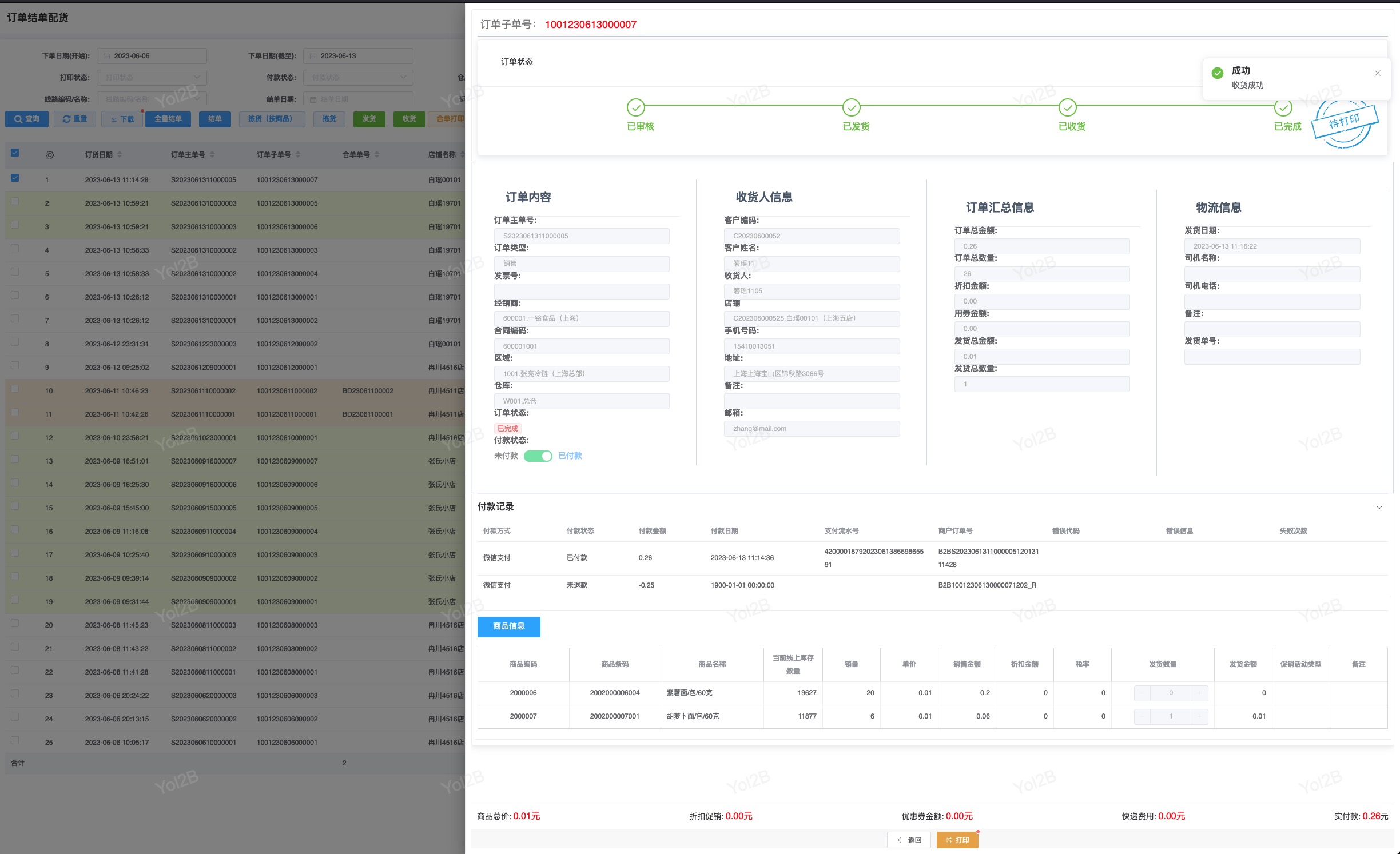This screenshot has width=1400, height=854.
Task: Click the 打印 print button
Action: [x=957, y=840]
